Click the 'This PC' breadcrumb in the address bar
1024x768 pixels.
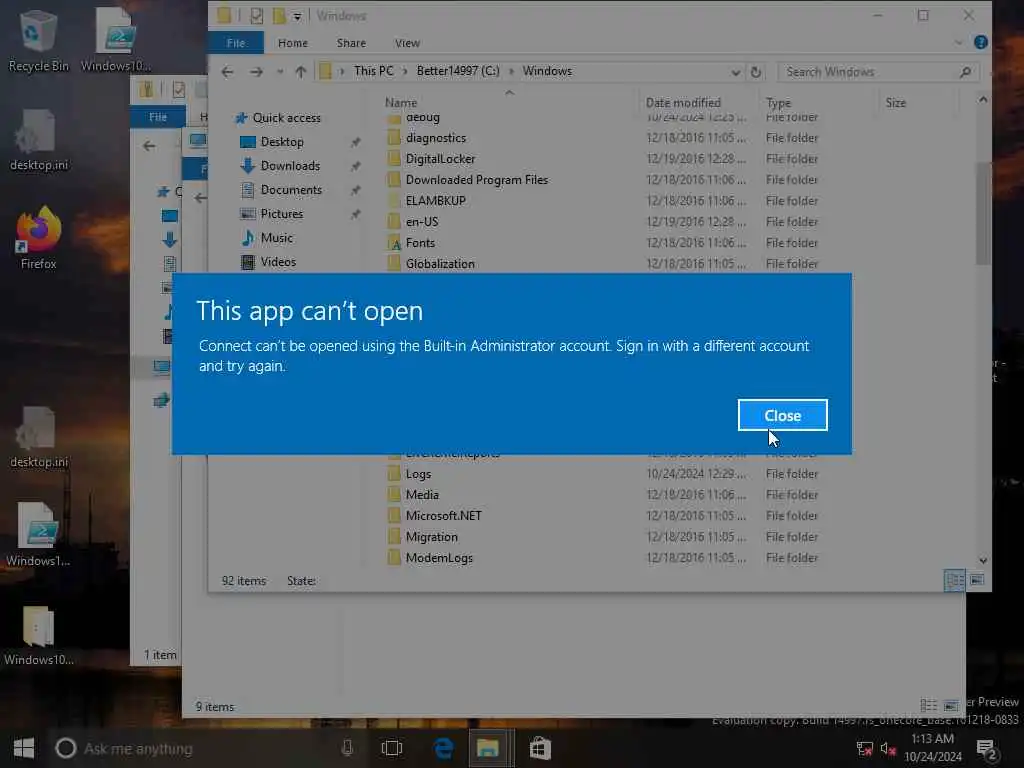point(374,71)
